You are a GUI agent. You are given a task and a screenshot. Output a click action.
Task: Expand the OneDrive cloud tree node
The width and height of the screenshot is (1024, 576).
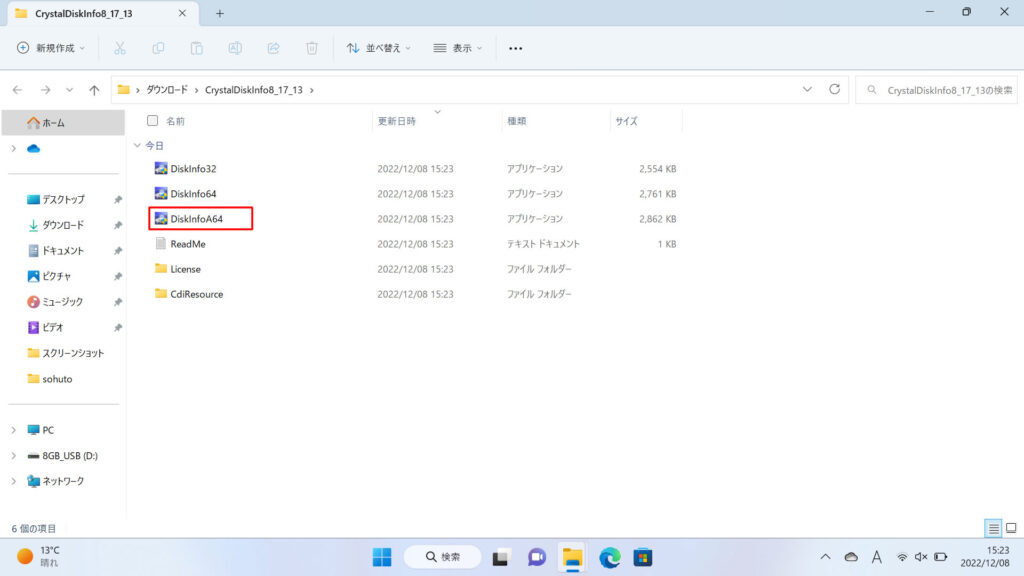click(x=14, y=149)
